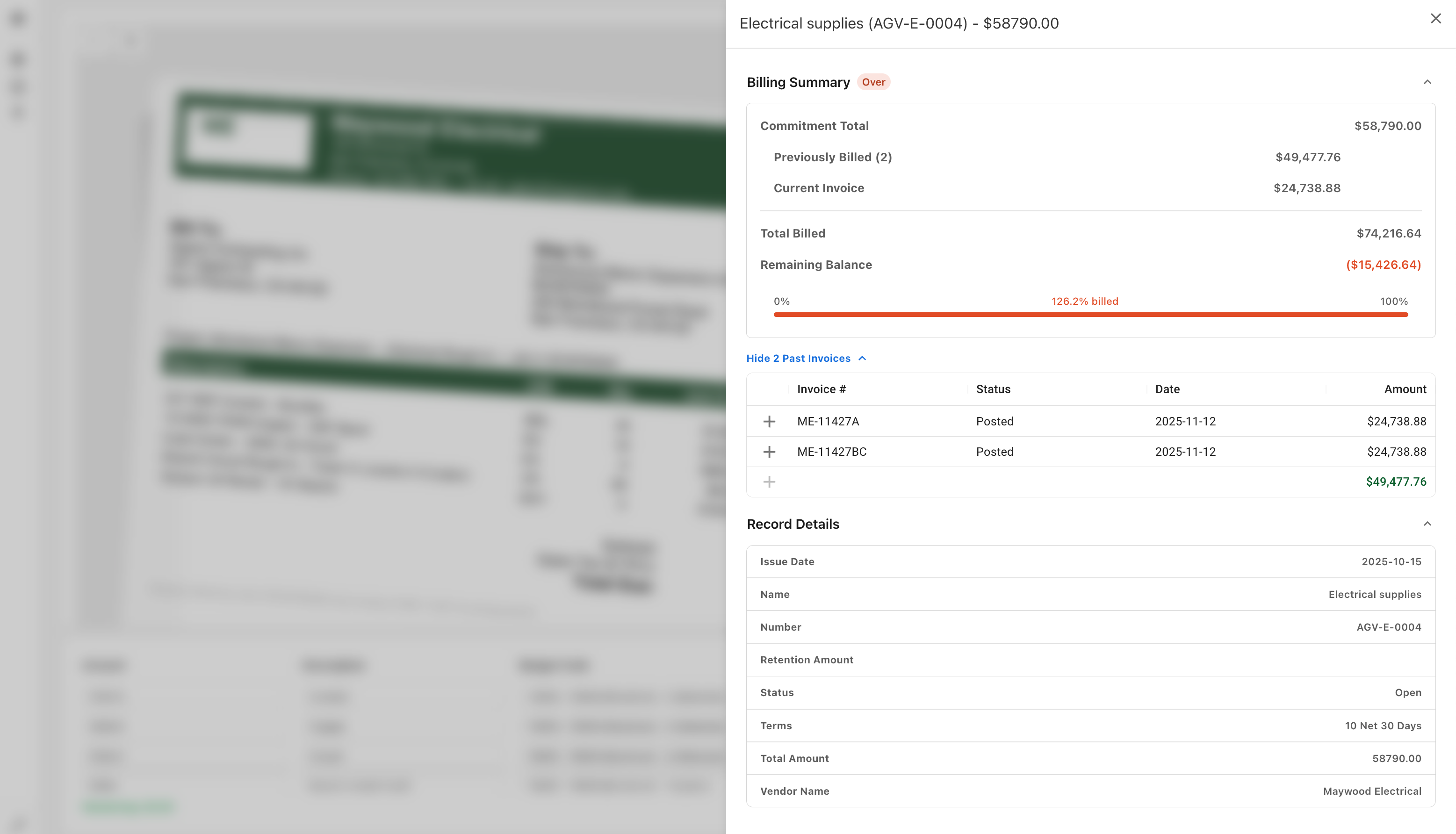This screenshot has width=1456, height=834.
Task: Click the red billed progress bar
Action: [1090, 315]
